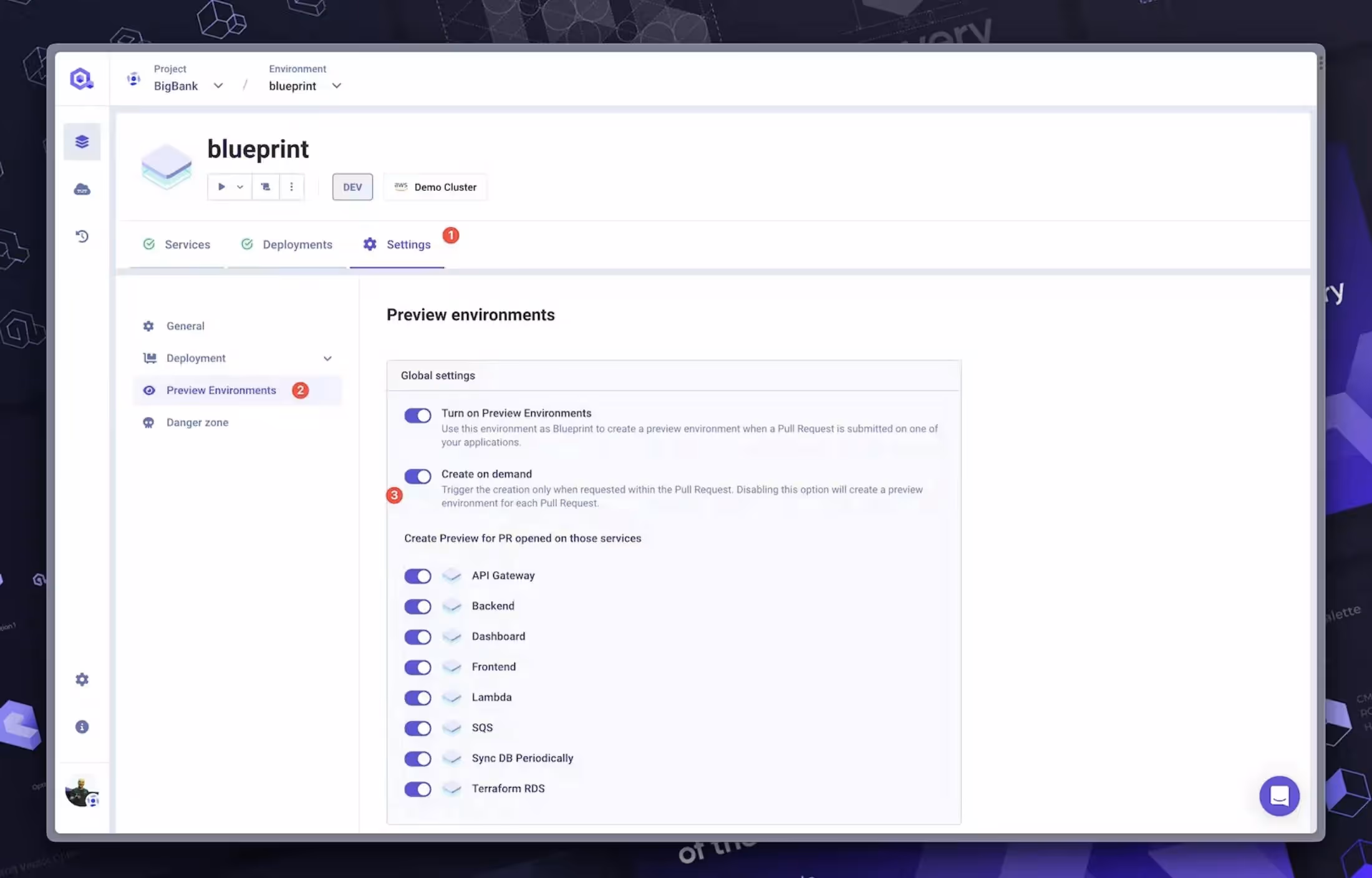Open the Environments layers icon in sidebar
Image resolution: width=1372 pixels, height=878 pixels.
(x=82, y=142)
